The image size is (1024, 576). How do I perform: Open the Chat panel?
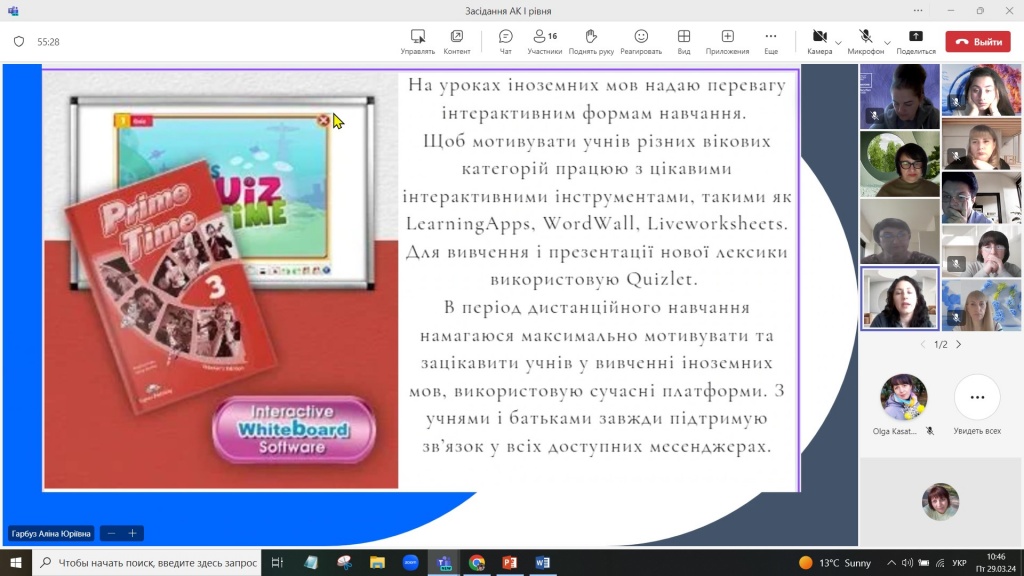click(x=505, y=41)
